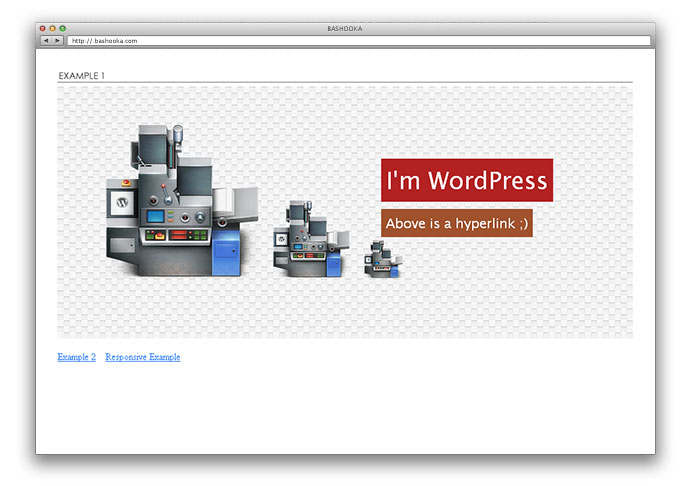Click the BASHOOKA window title

point(345,29)
